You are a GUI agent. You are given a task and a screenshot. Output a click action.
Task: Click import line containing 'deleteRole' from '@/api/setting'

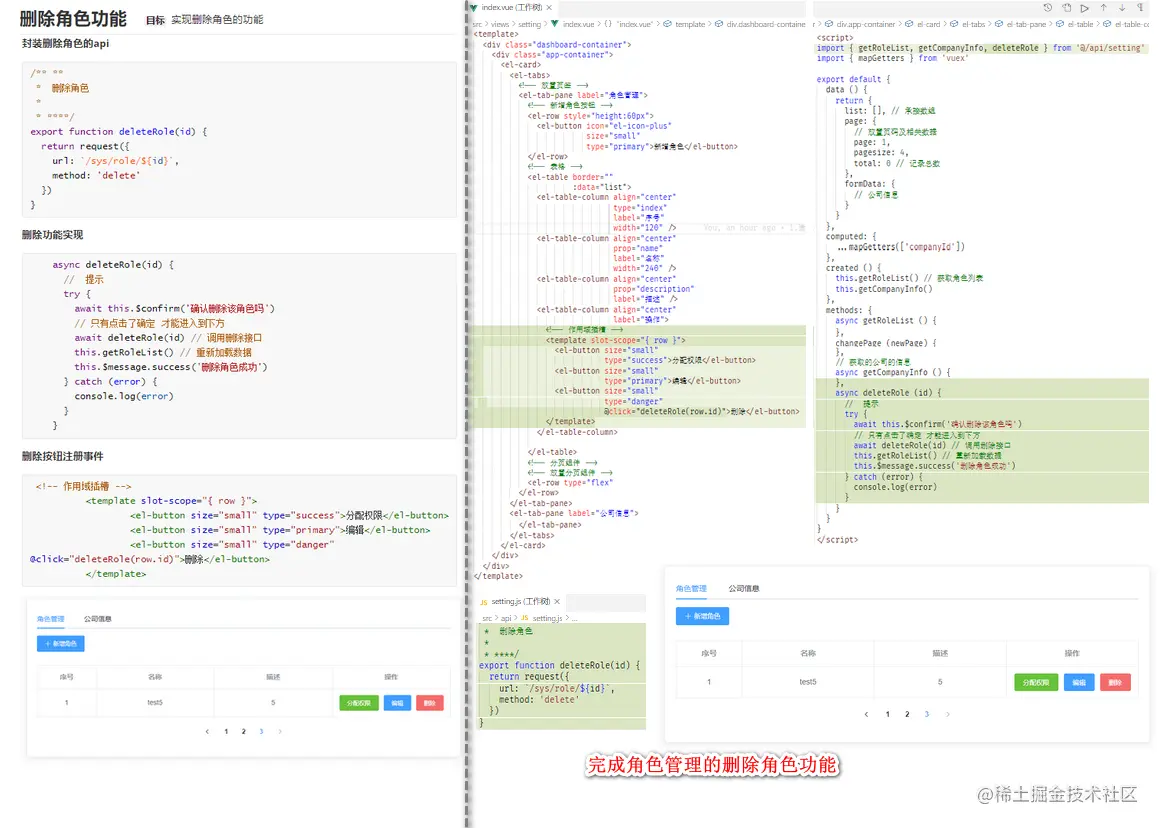click(x=980, y=47)
